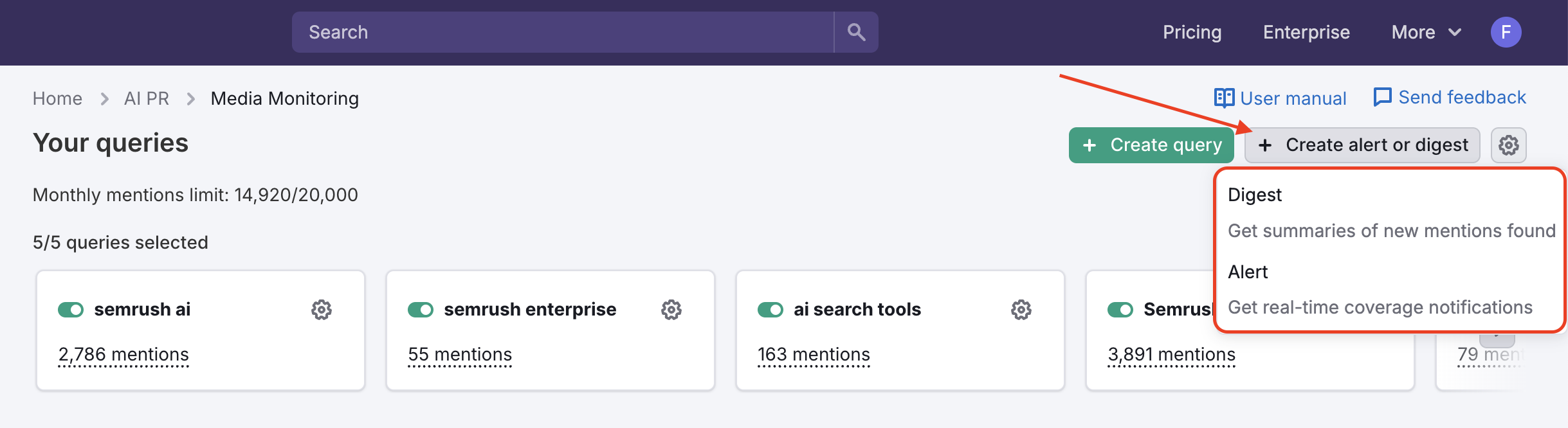This screenshot has width=1568, height=428.
Task: Open the Pricing page
Action: click(1192, 32)
